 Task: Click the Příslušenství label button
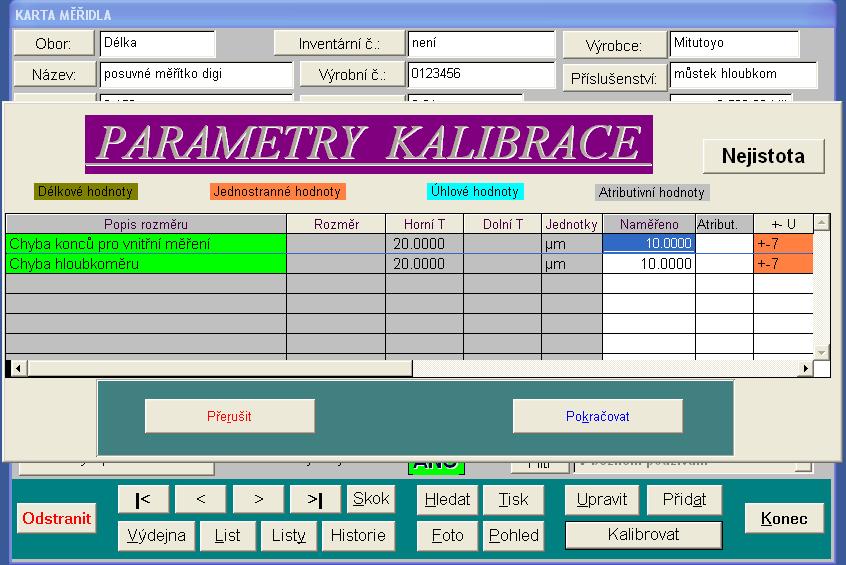[x=615, y=78]
